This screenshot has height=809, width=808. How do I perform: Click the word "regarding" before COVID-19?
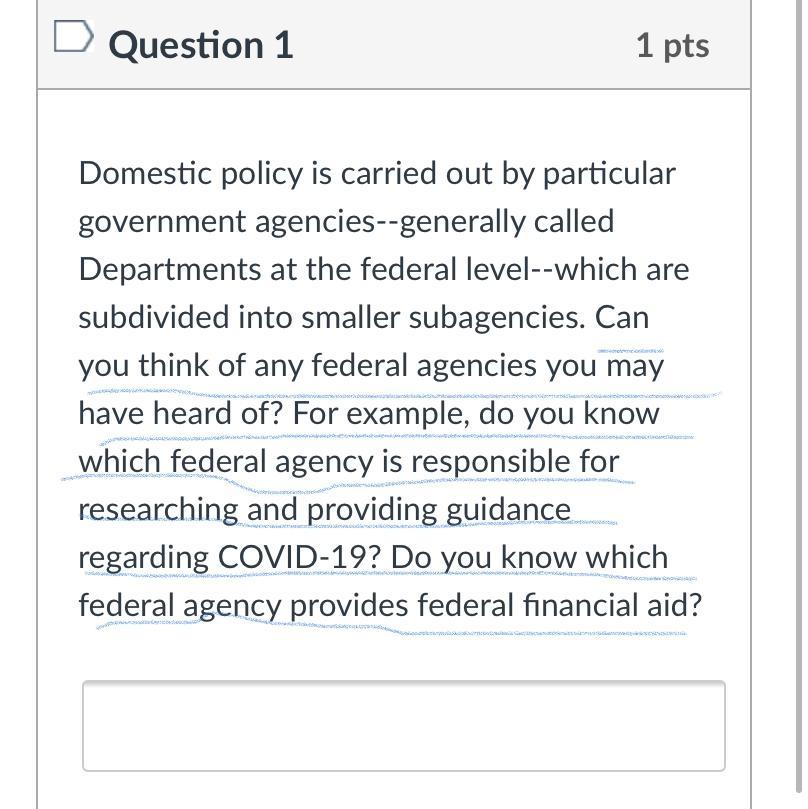point(143,558)
